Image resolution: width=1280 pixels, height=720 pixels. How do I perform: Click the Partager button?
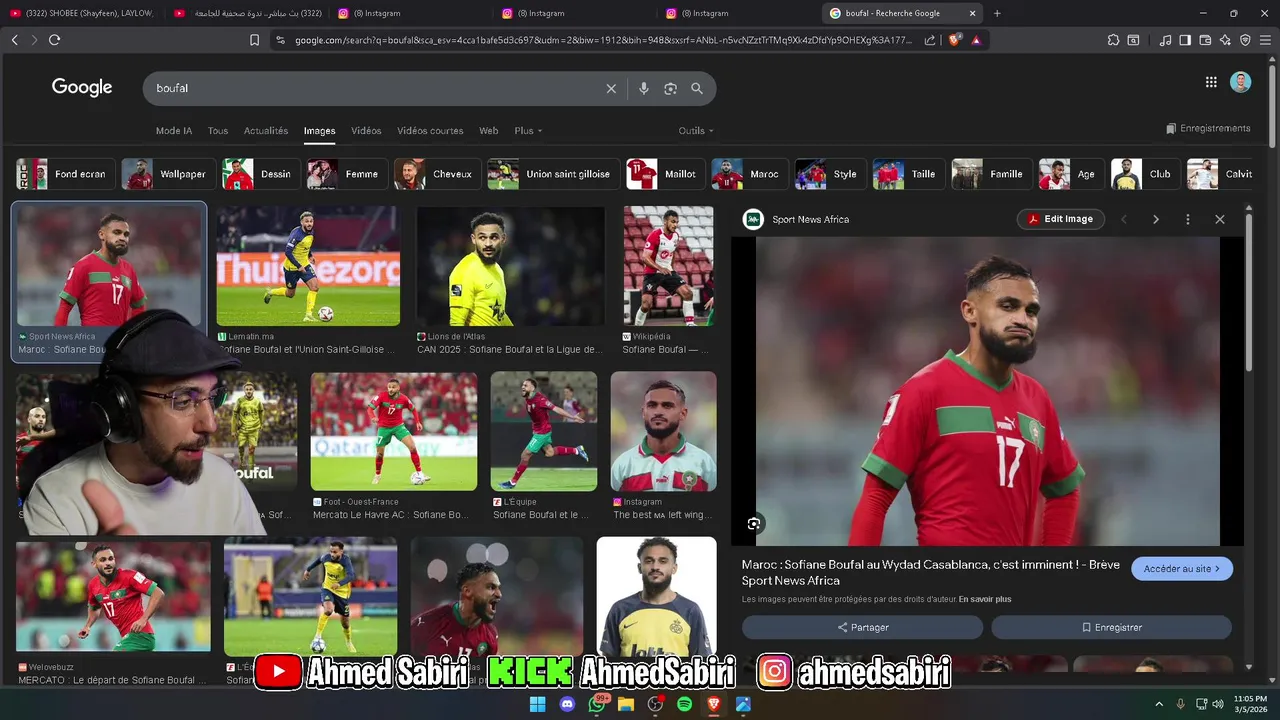pos(863,627)
